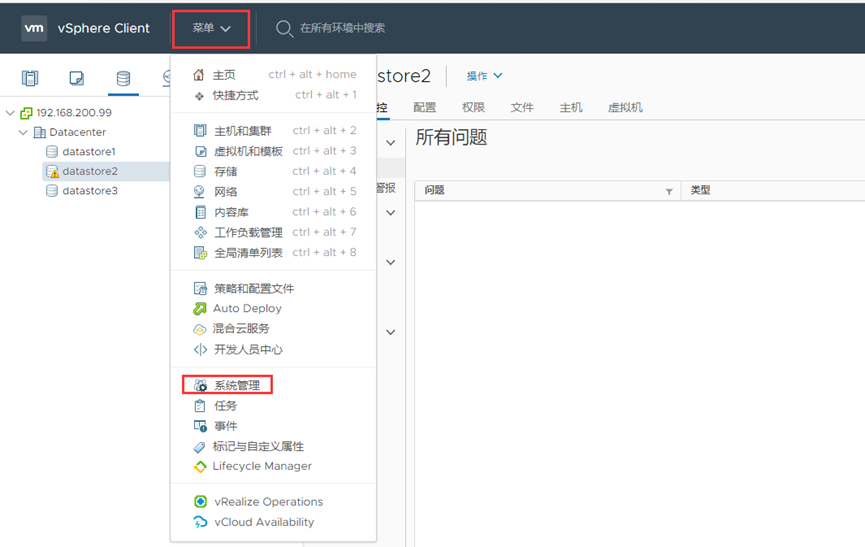Click the 系统管理 administration gear icon
865x547 pixels.
click(200, 385)
